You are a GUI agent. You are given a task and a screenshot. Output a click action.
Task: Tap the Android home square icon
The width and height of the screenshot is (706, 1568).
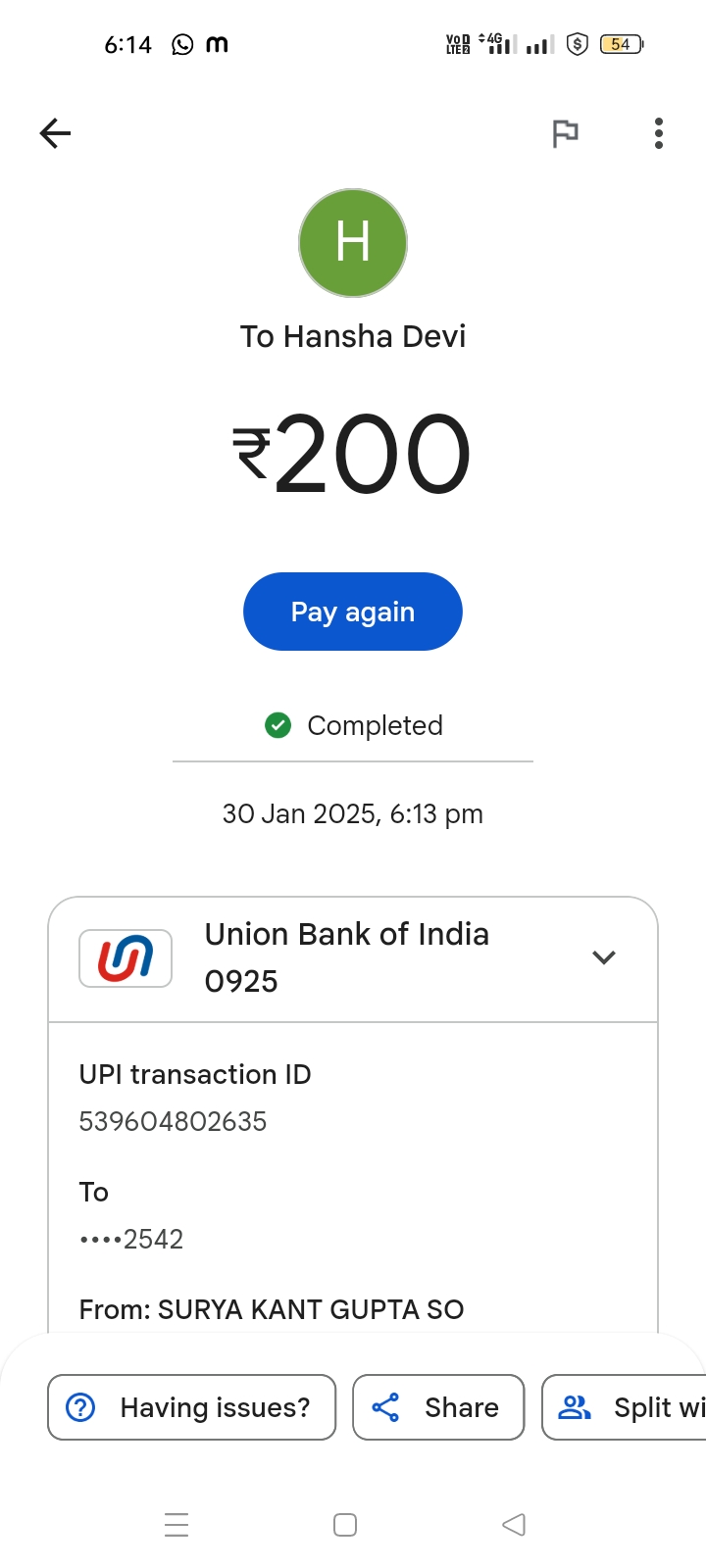tap(345, 1525)
